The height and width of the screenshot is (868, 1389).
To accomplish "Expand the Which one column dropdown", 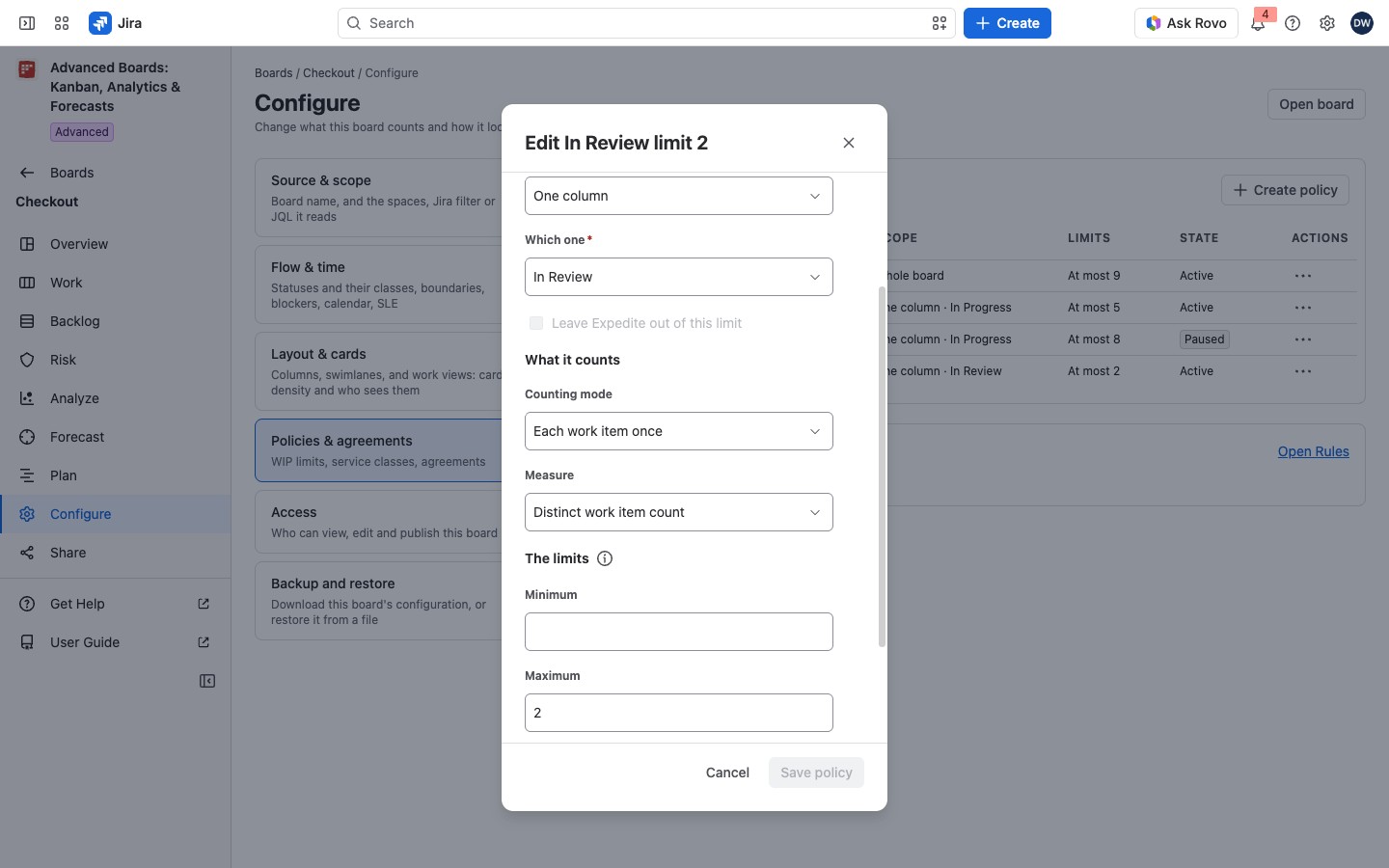I will click(x=679, y=277).
